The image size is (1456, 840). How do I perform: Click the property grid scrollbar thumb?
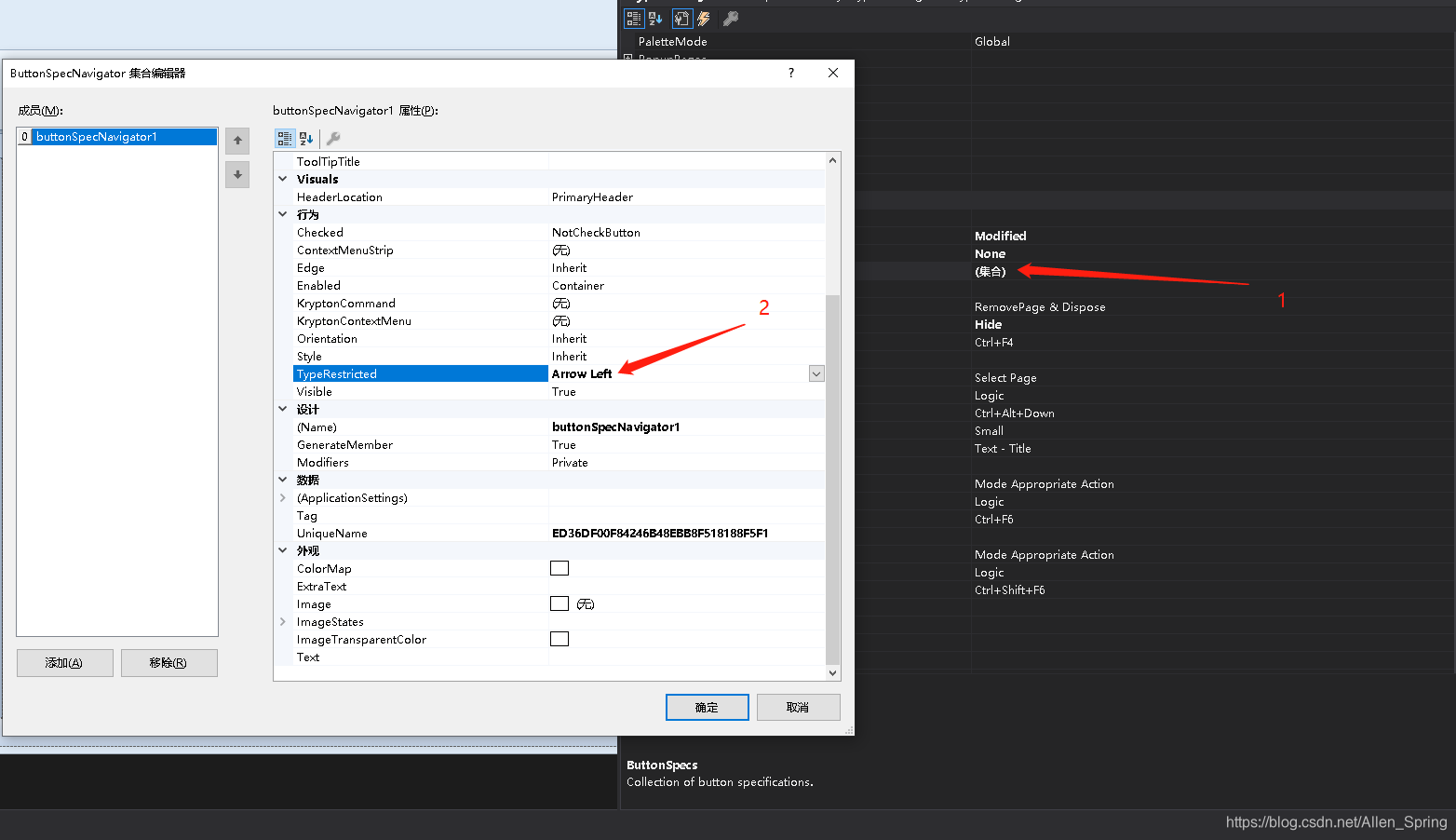click(x=833, y=479)
